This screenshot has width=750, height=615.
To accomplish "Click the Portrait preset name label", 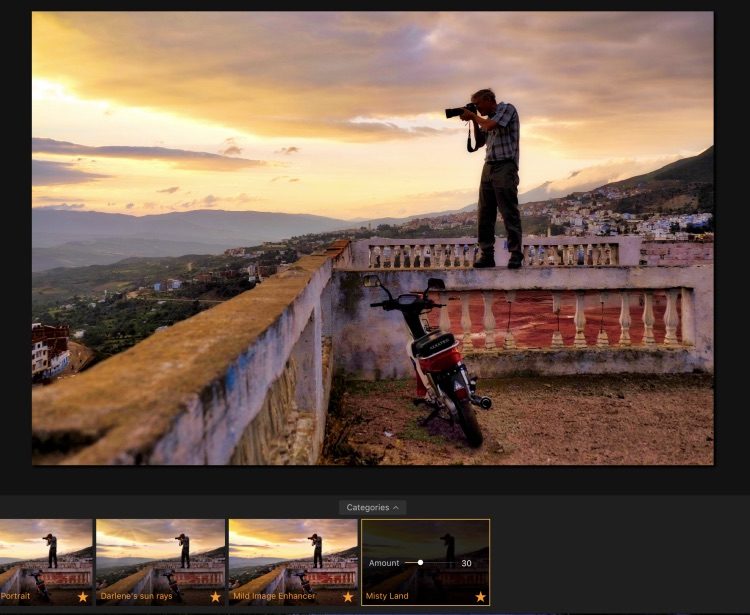I will point(16,597).
